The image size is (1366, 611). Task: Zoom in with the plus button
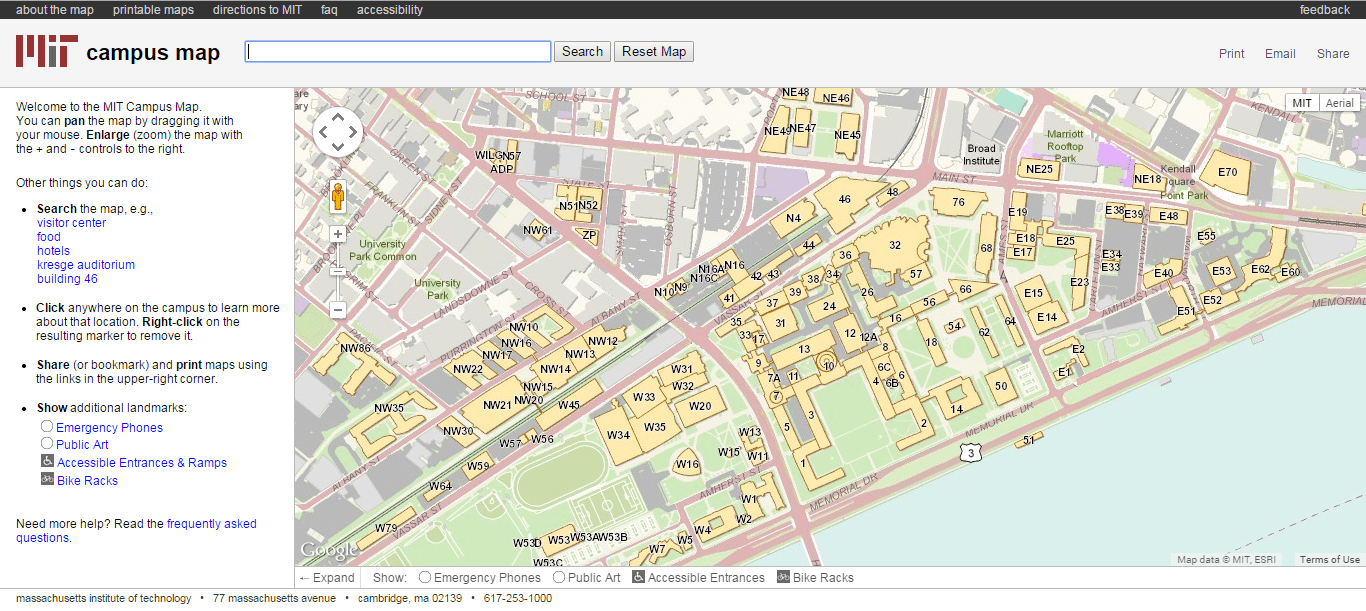(338, 234)
